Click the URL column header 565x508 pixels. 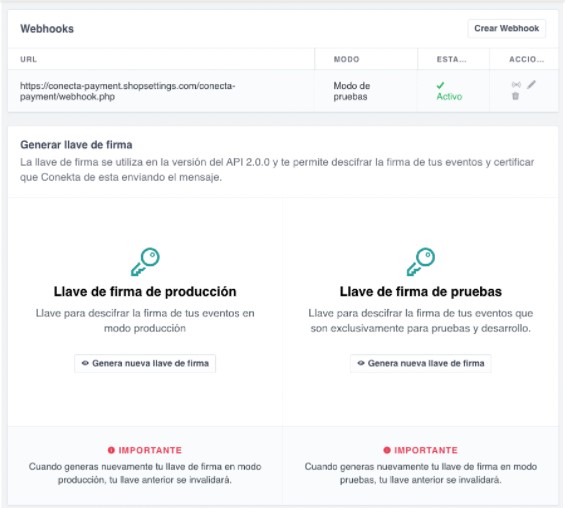[28, 59]
